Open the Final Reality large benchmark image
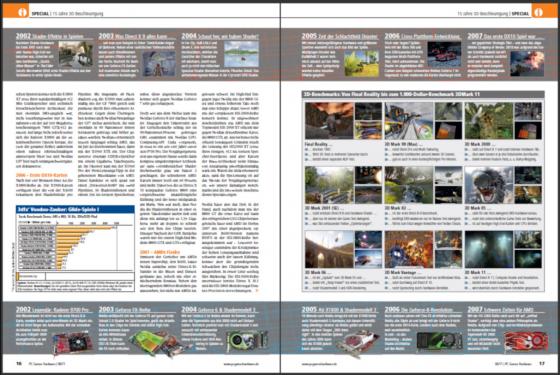The width and height of the screenshot is (560, 375). (329, 121)
